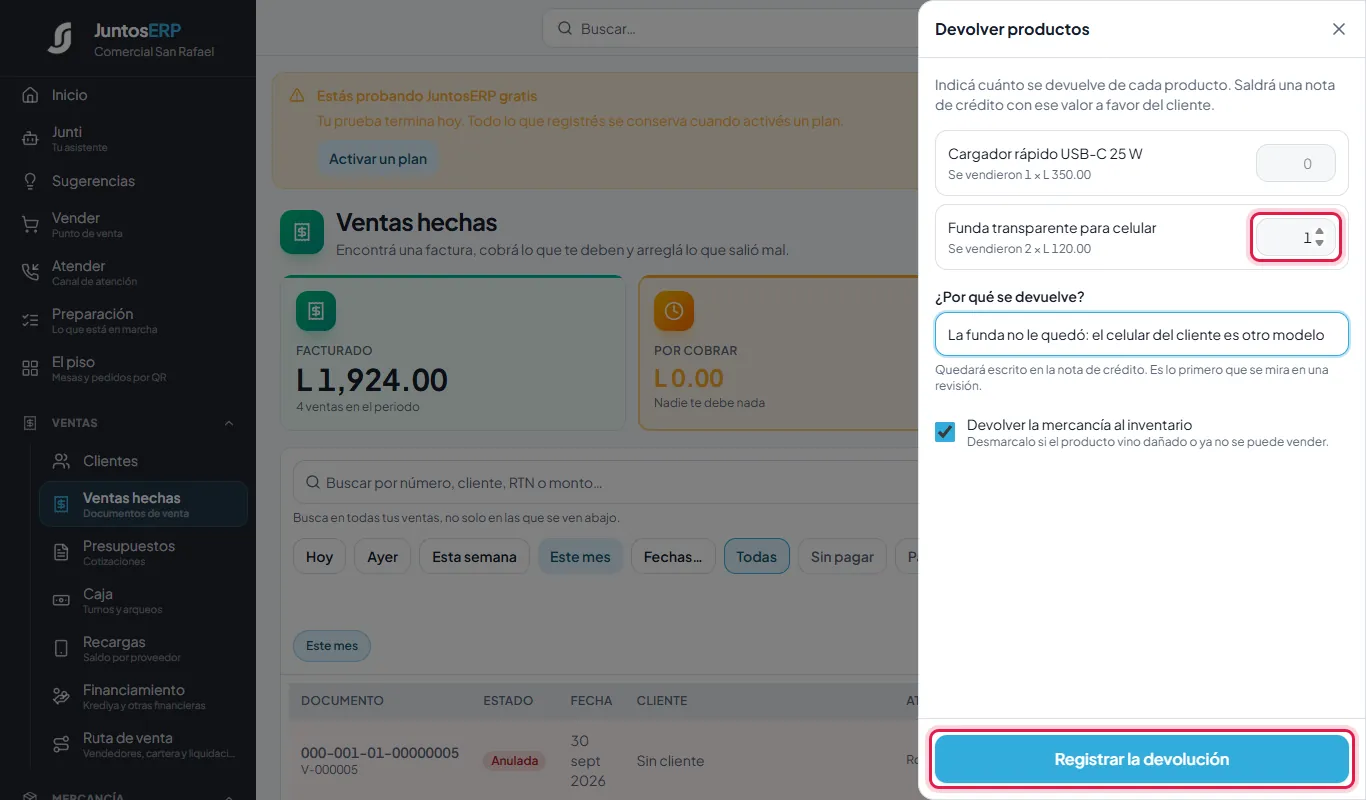This screenshot has height=800, width=1366.
Task: Click the Recargas phone icon
Action: [x=61, y=649]
